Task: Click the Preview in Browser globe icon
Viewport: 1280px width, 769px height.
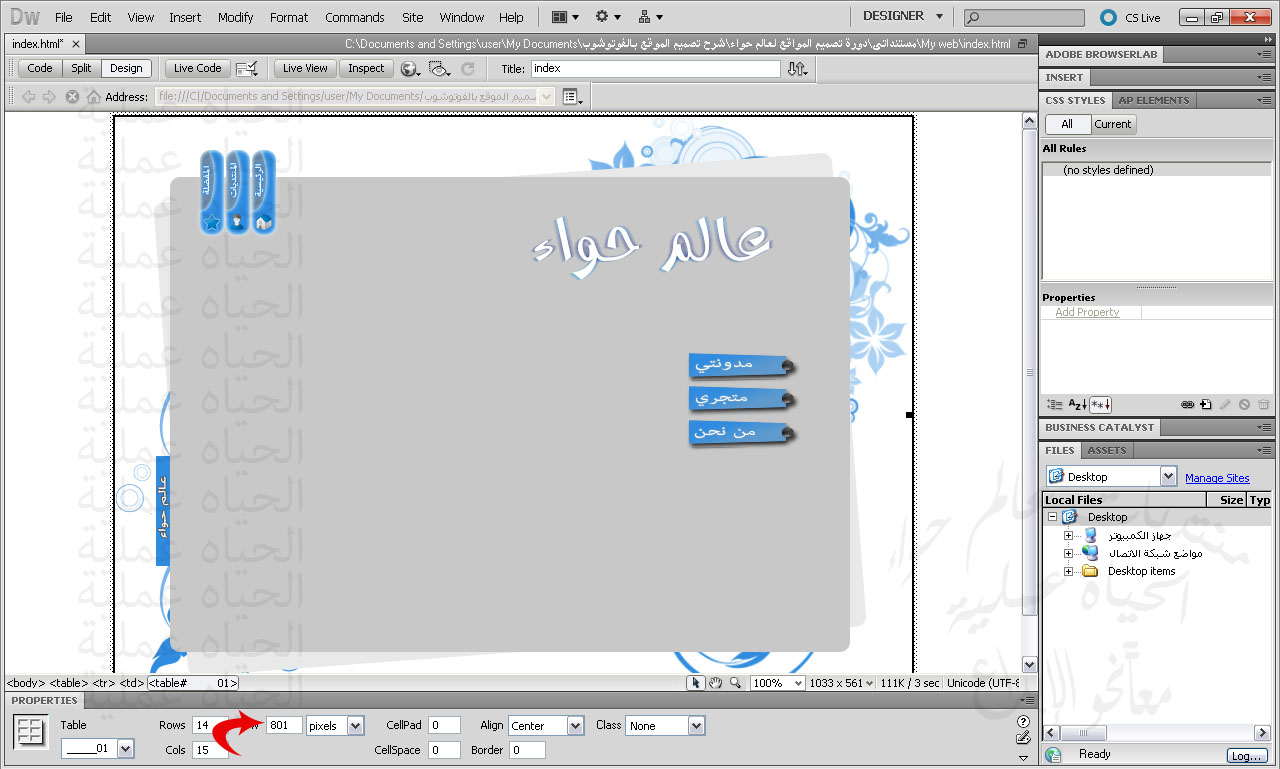Action: [x=408, y=69]
